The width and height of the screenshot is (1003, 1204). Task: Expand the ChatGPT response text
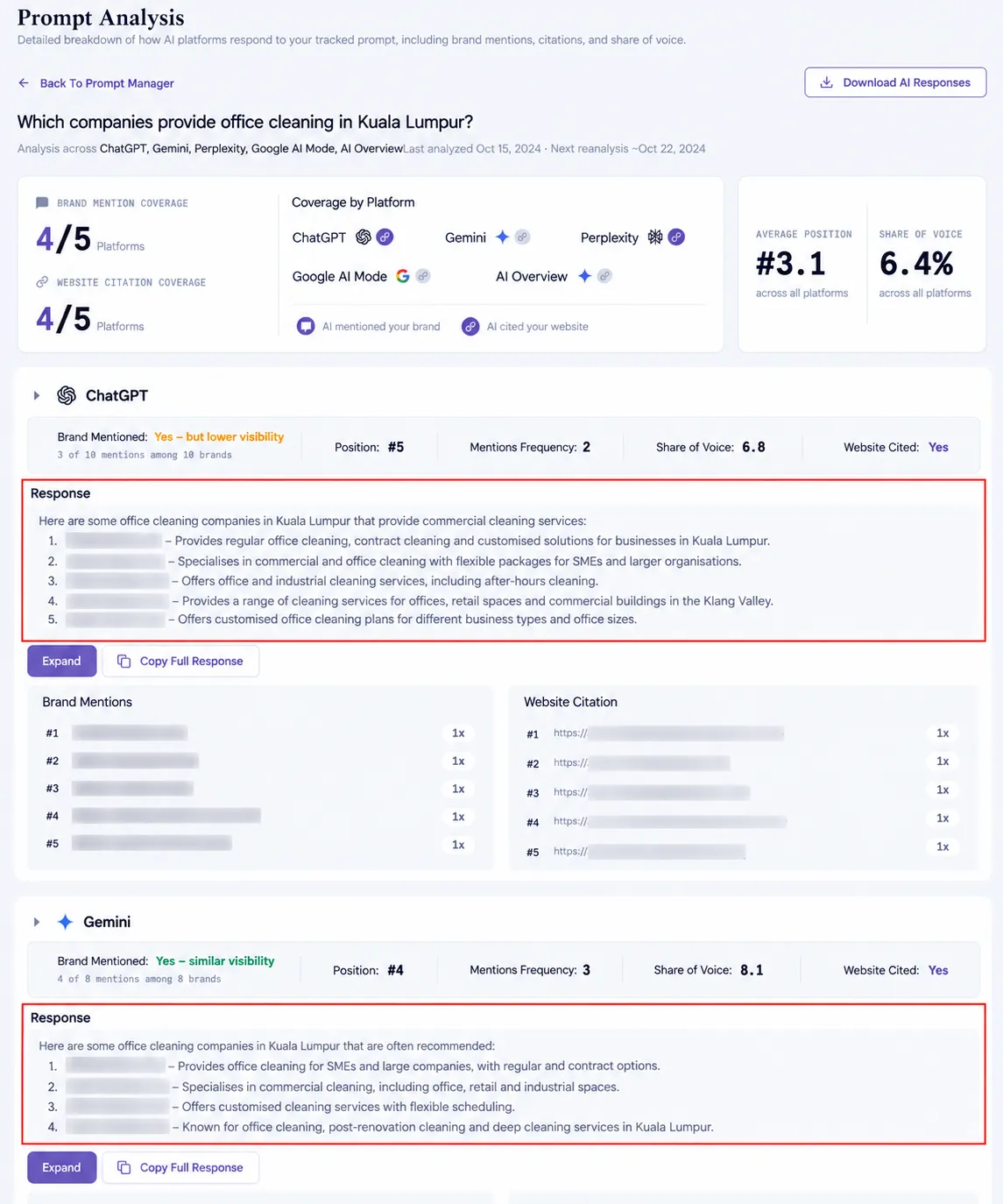(x=61, y=661)
